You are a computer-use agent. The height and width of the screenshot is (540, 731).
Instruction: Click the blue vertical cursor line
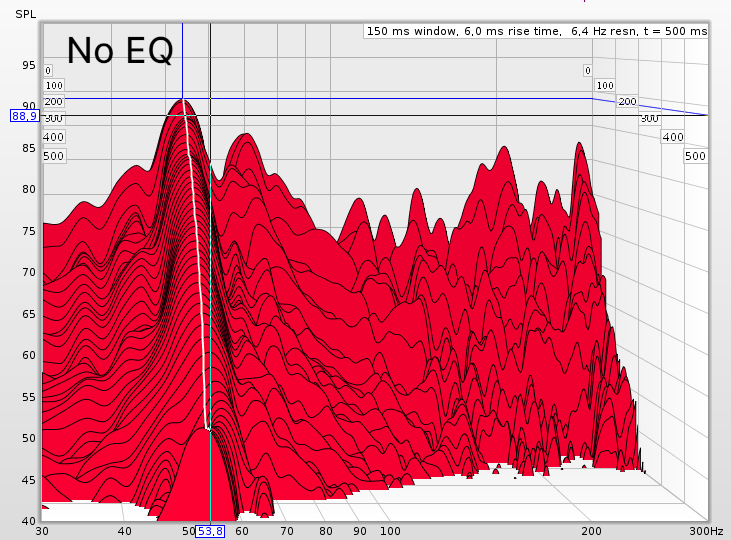click(182, 60)
